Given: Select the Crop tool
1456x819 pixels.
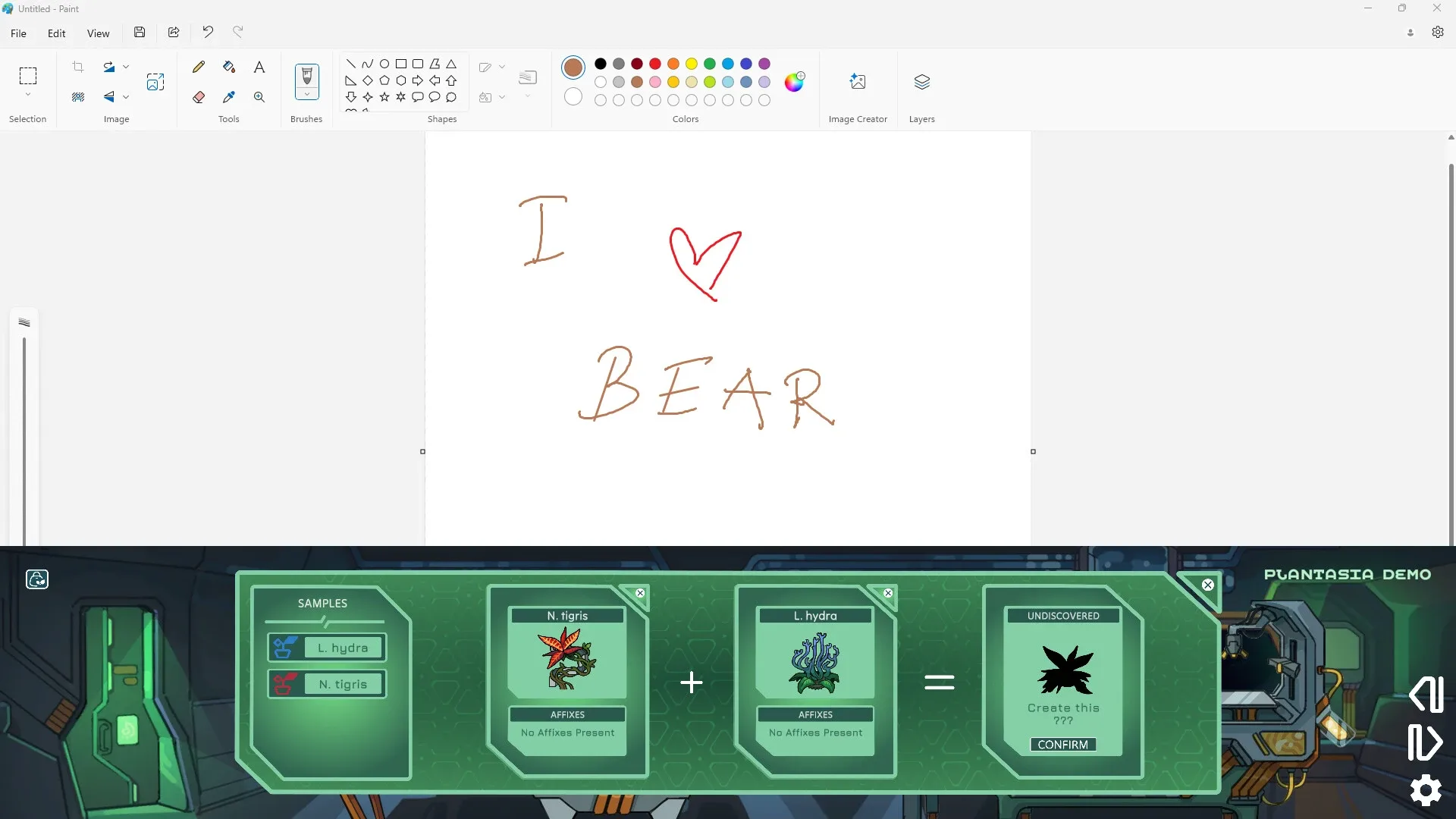Looking at the screenshot, I should (x=78, y=67).
